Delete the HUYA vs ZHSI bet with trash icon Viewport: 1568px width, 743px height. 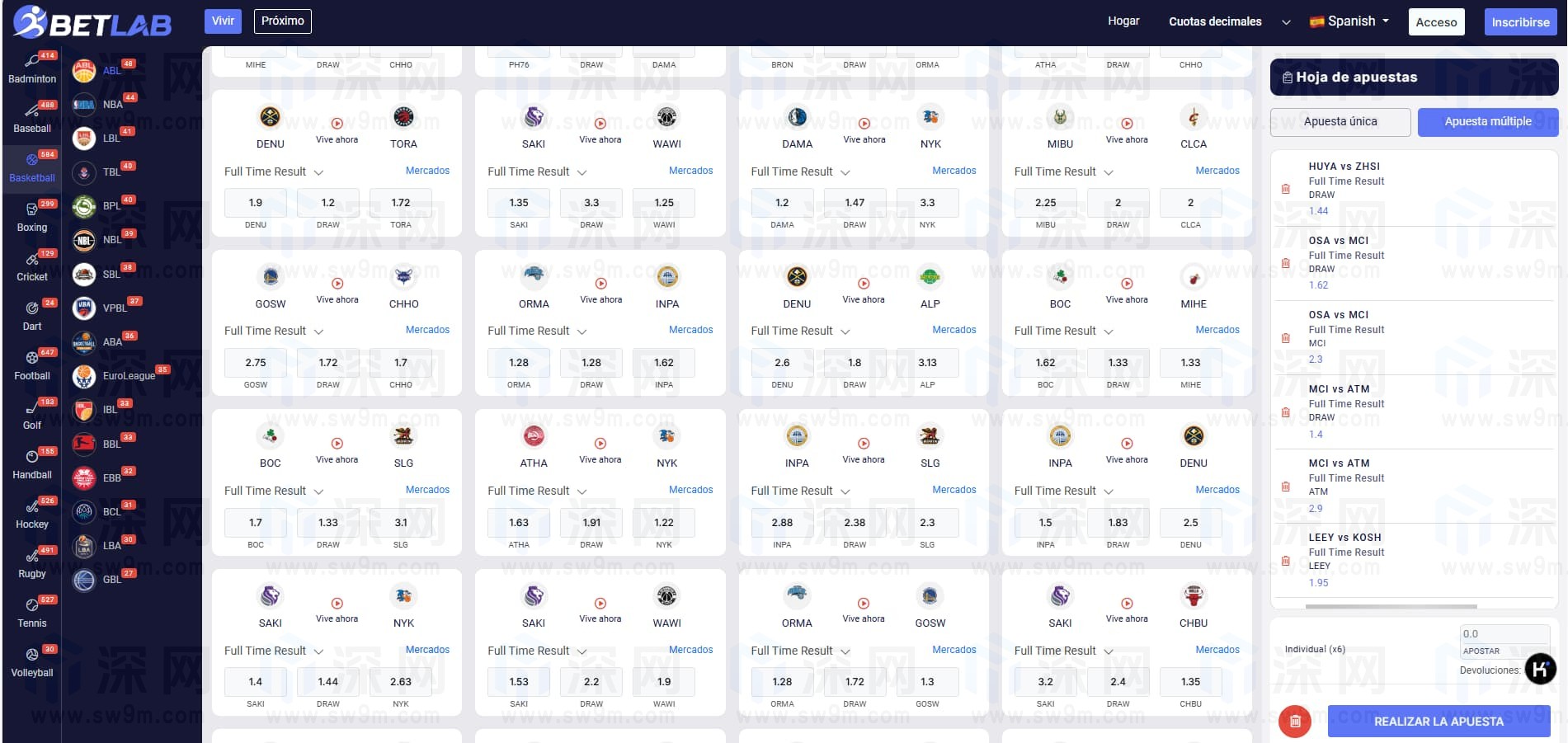[x=1285, y=189]
